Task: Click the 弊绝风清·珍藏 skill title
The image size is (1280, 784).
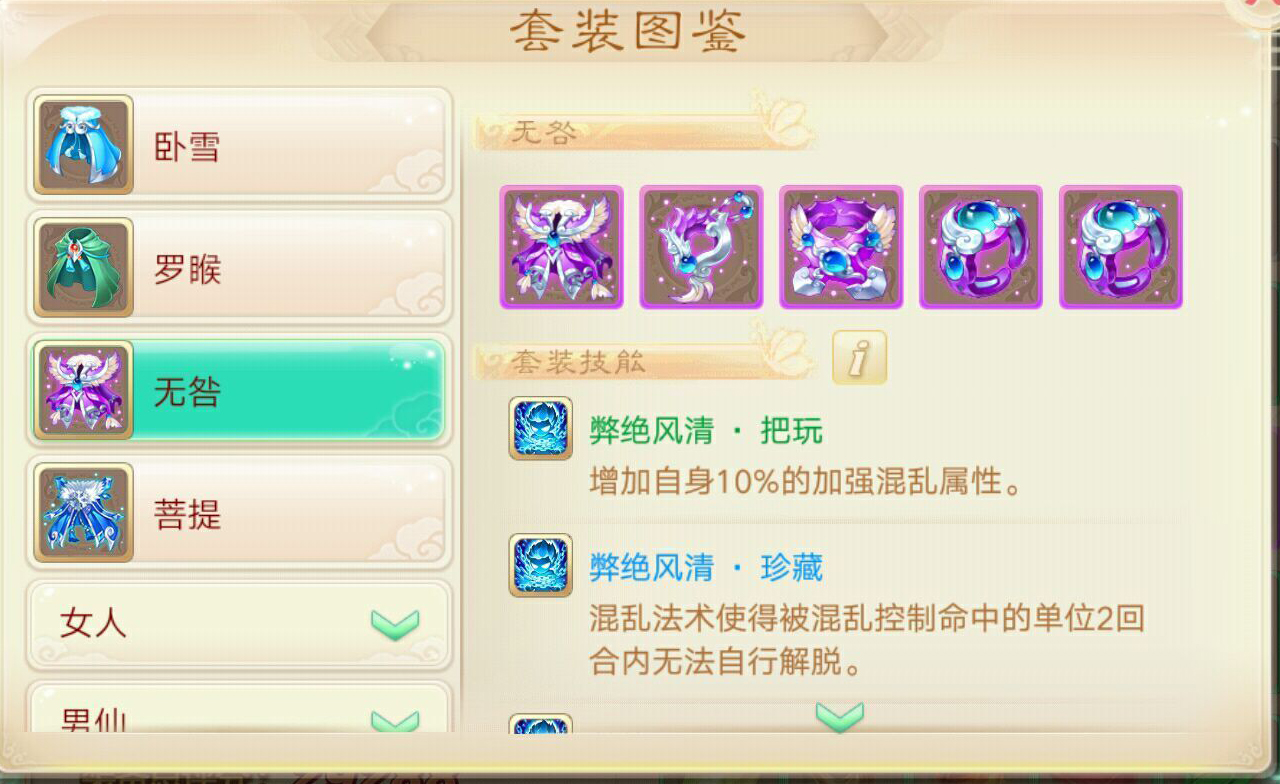Action: 706,568
